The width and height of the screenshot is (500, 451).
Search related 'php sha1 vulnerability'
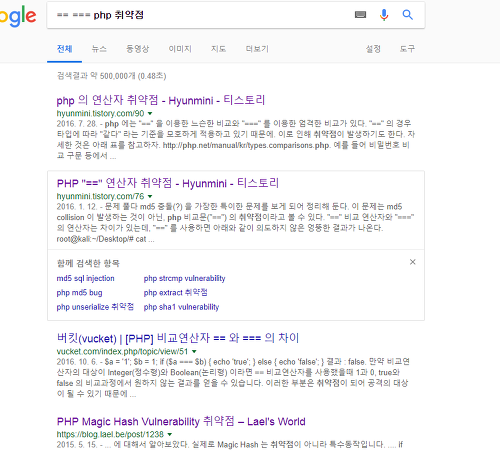[181, 307]
